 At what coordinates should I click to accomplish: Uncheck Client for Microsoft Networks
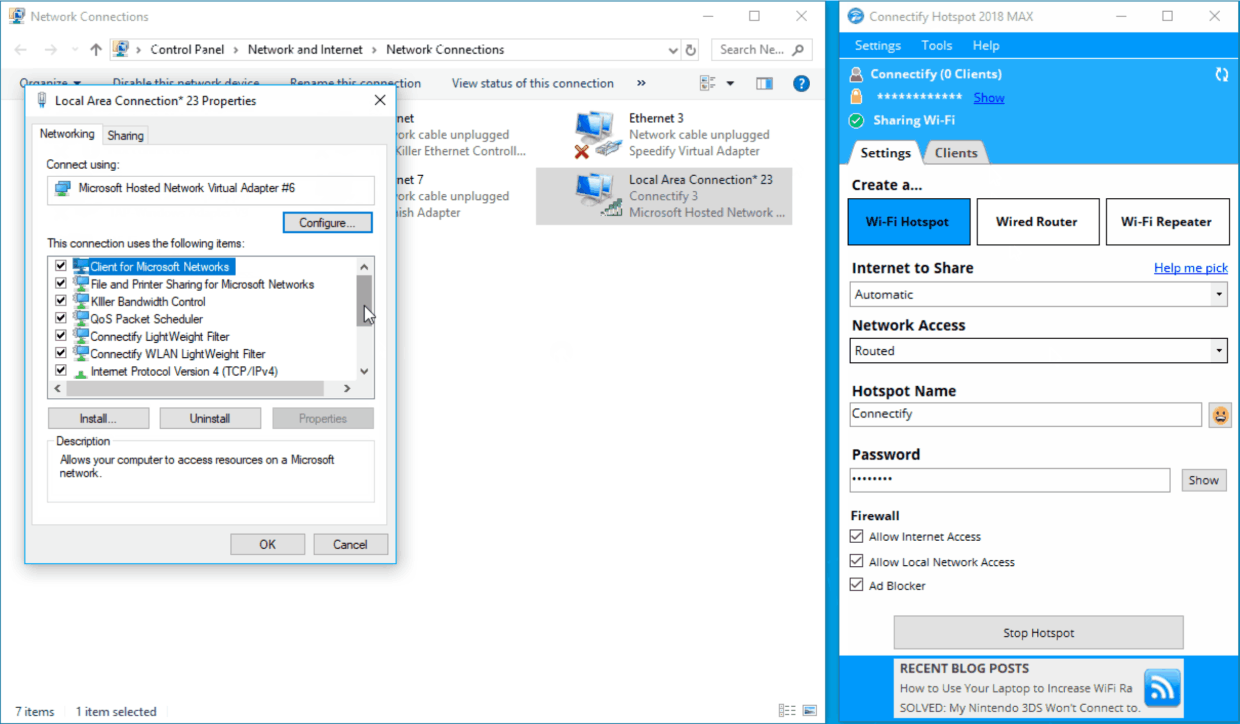[61, 266]
